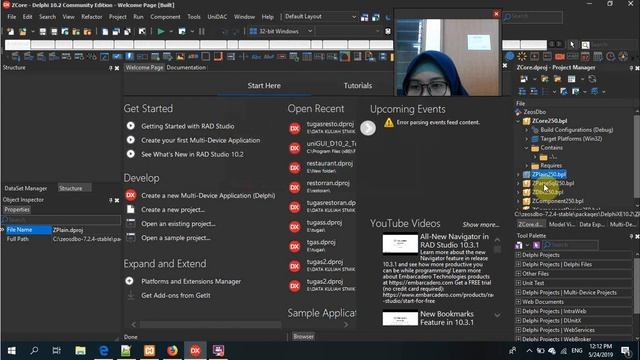Toggle auto-hide pin on Structure panel
The width and height of the screenshot is (640, 360).
tap(111, 68)
